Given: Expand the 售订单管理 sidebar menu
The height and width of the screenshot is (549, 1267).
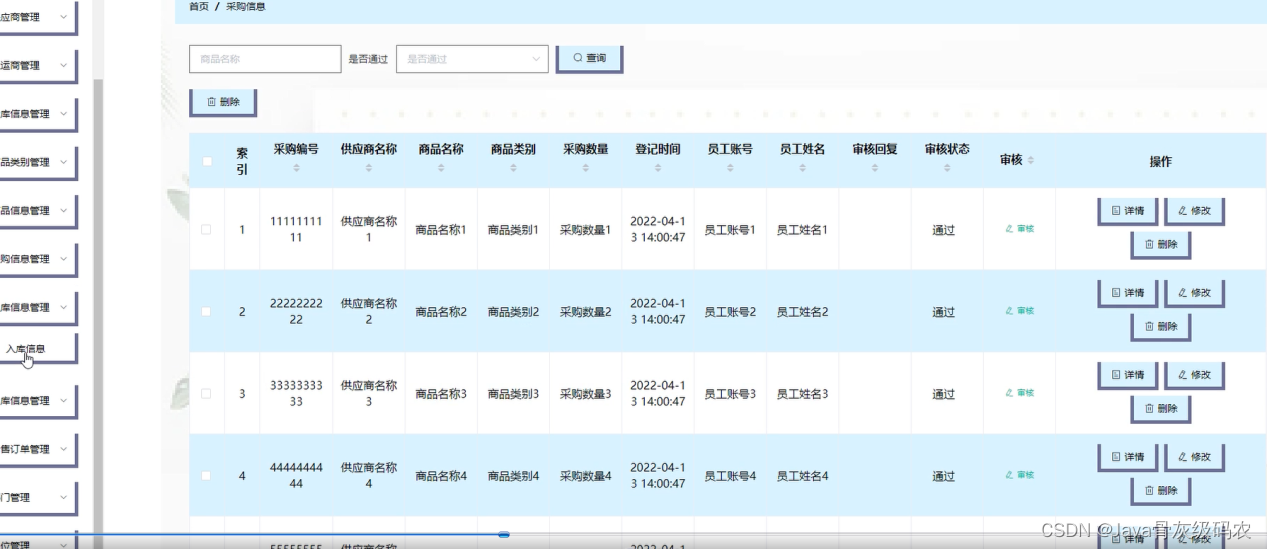Looking at the screenshot, I should [38, 449].
